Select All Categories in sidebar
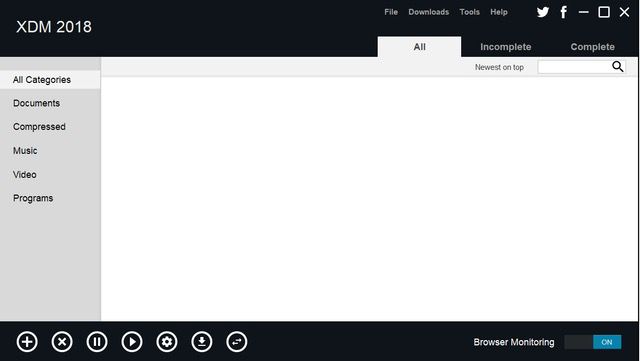 pyautogui.click(x=50, y=80)
